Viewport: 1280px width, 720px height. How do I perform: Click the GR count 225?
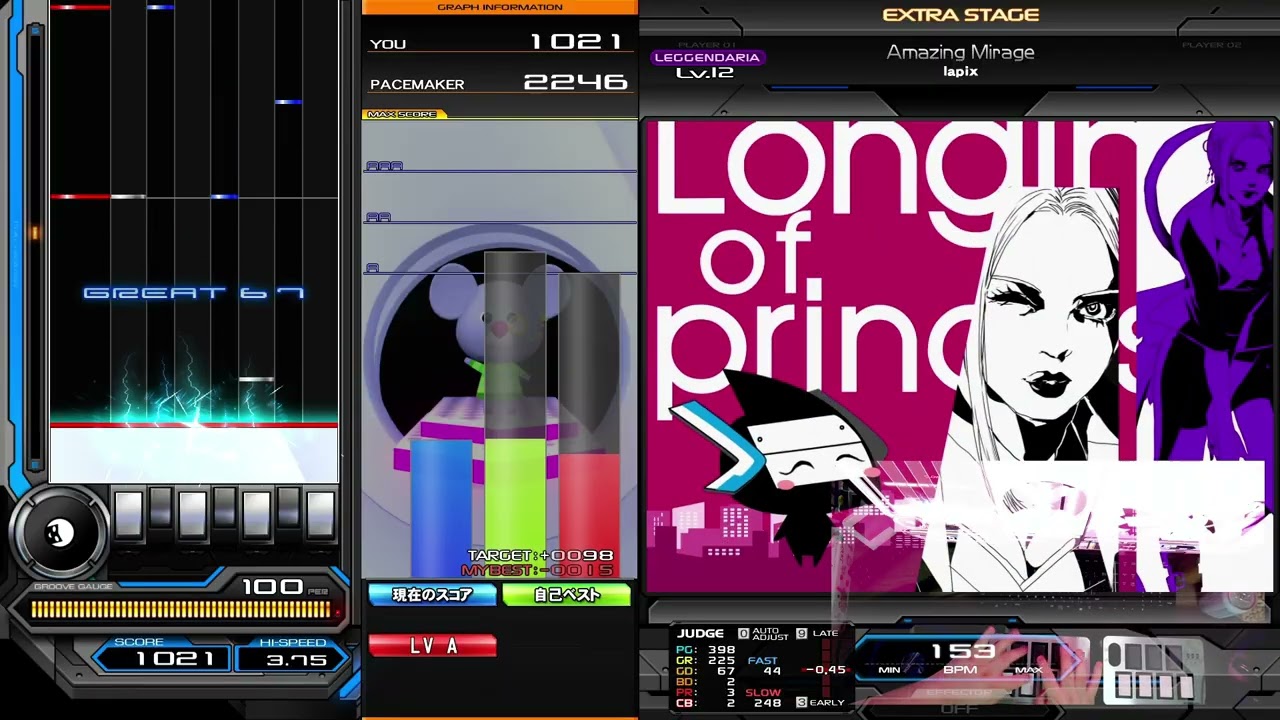(721, 661)
